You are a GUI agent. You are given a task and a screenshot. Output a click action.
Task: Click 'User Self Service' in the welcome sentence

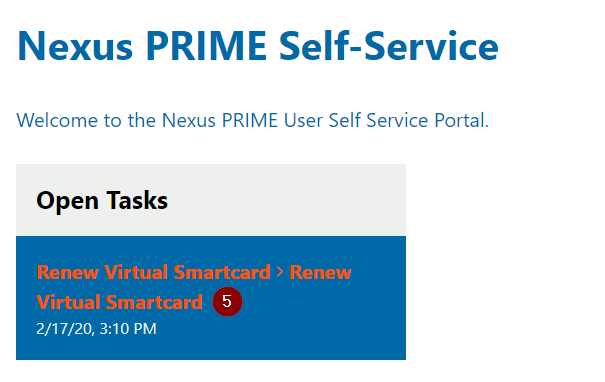point(356,120)
